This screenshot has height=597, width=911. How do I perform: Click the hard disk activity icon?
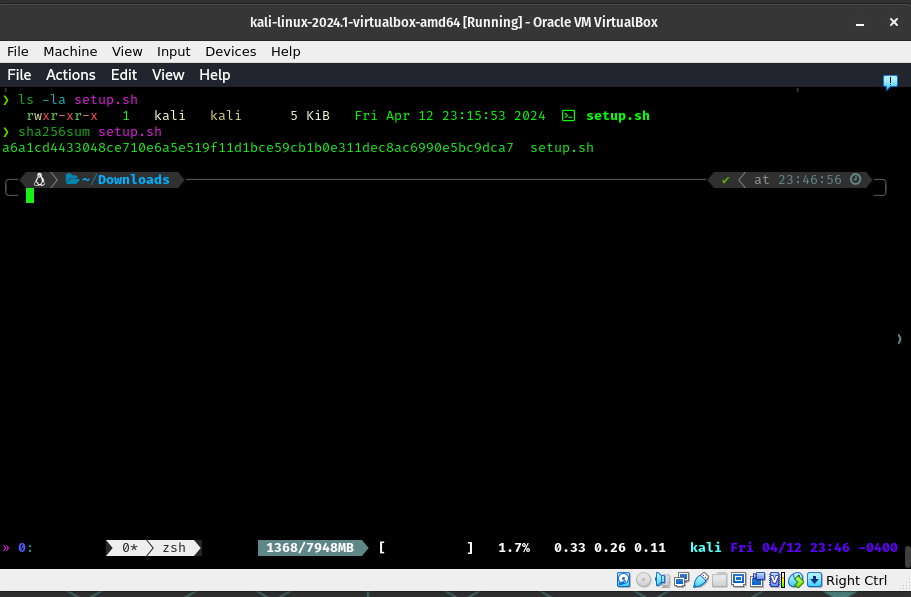[624, 580]
